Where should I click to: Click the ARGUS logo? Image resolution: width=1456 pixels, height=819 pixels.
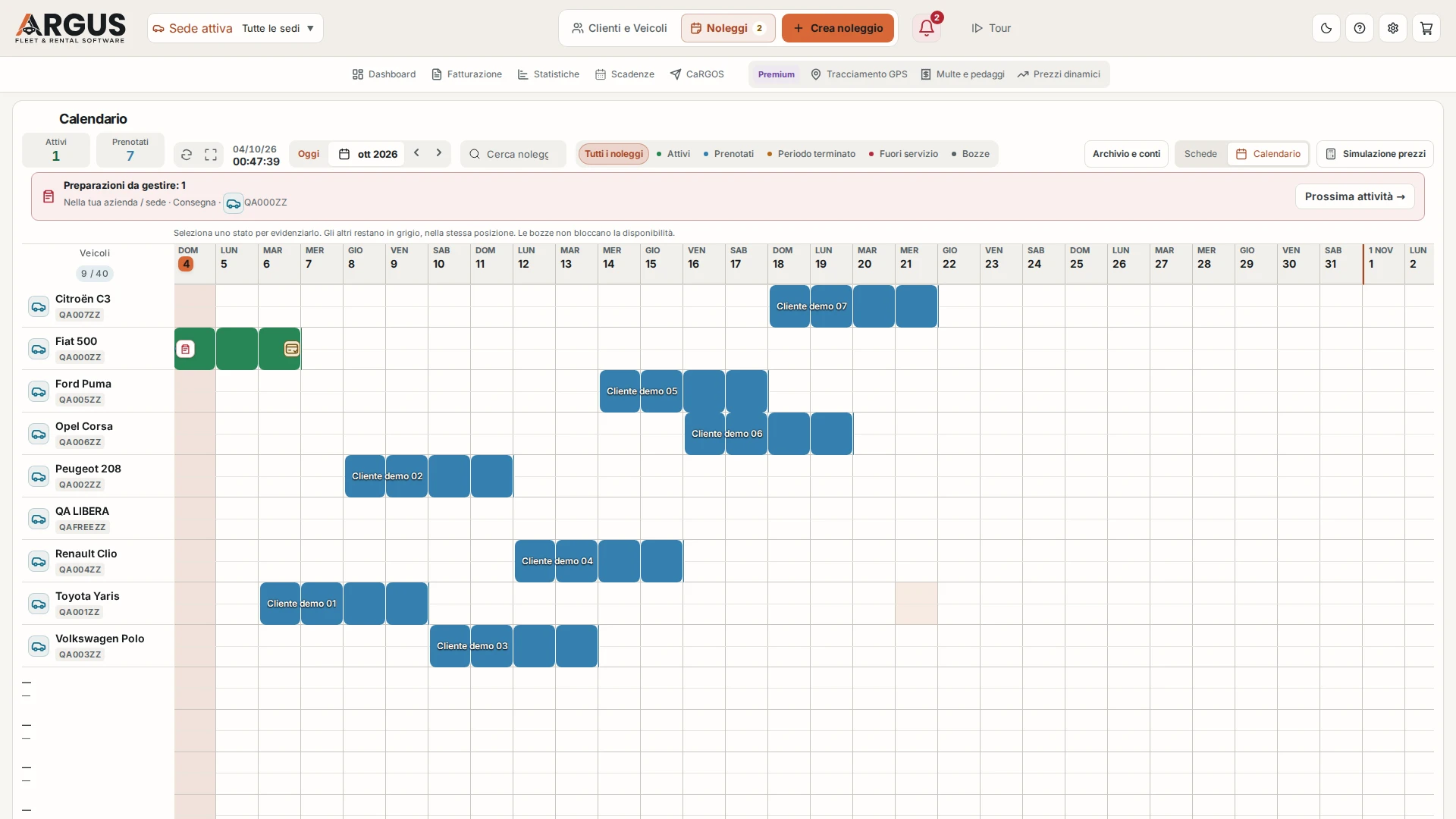(71, 28)
